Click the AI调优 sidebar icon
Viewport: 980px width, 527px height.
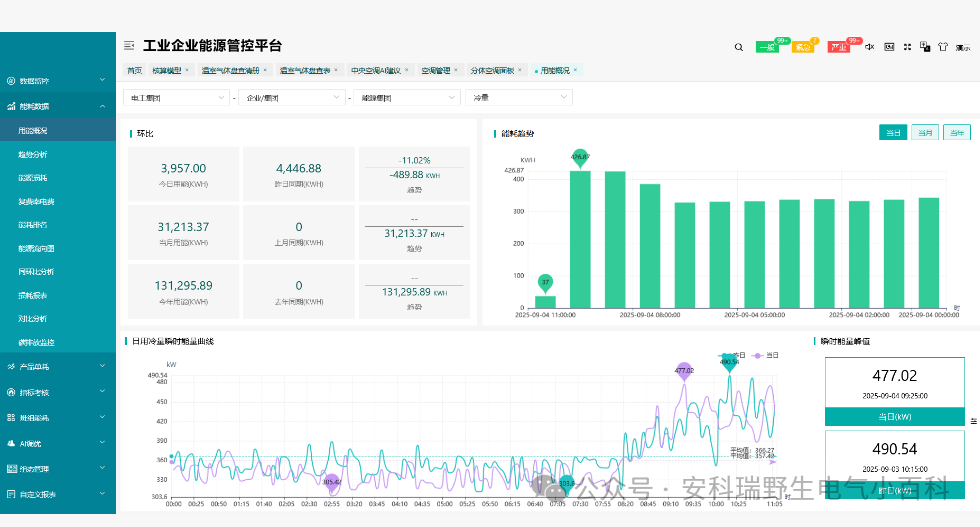[x=11, y=443]
